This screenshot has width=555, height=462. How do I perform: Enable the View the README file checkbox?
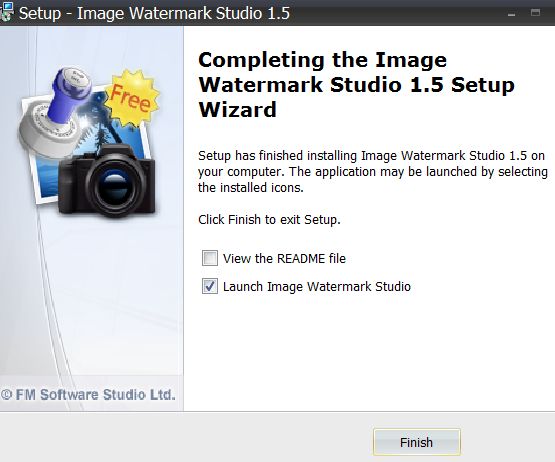pyautogui.click(x=210, y=258)
